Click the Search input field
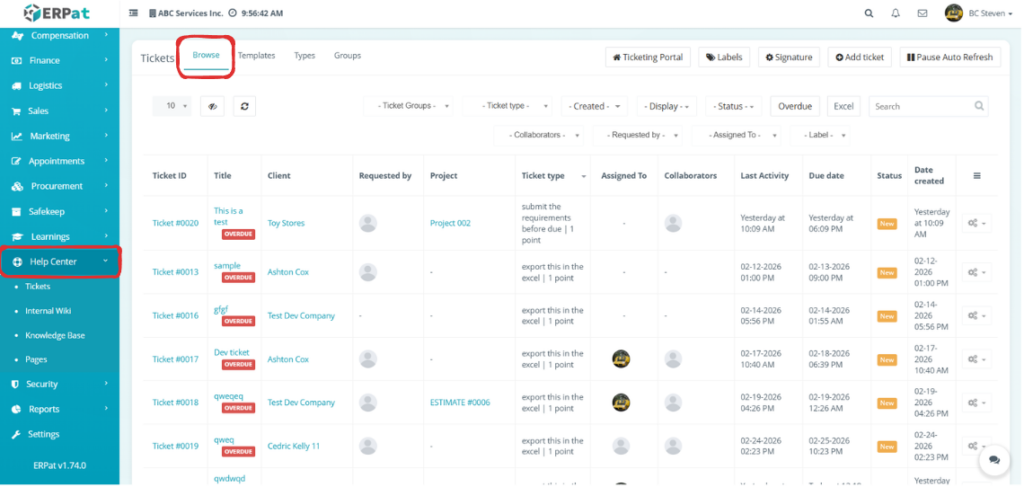The image size is (1024, 487). 921,106
